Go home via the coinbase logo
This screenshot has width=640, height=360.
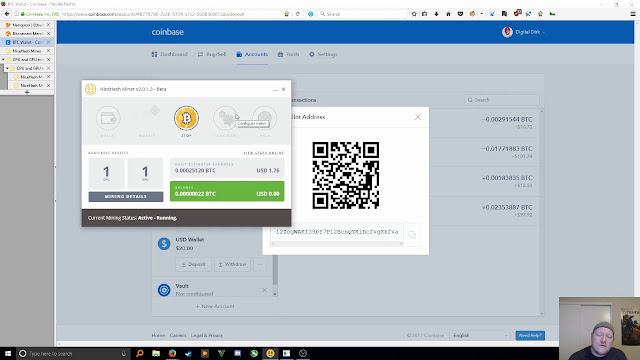[x=168, y=32]
